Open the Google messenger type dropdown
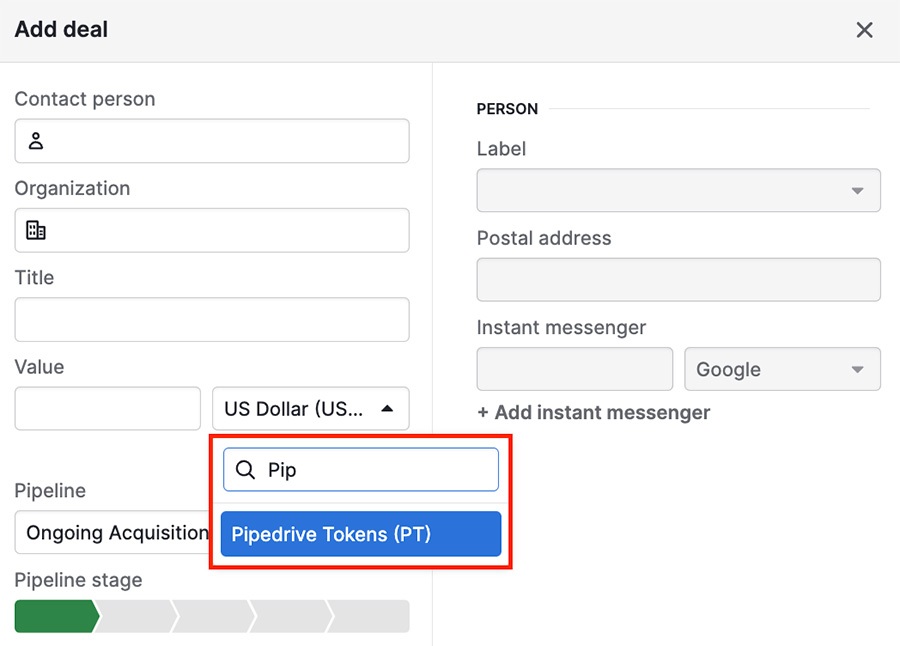Screen dimensions: 900x646 pos(782,369)
